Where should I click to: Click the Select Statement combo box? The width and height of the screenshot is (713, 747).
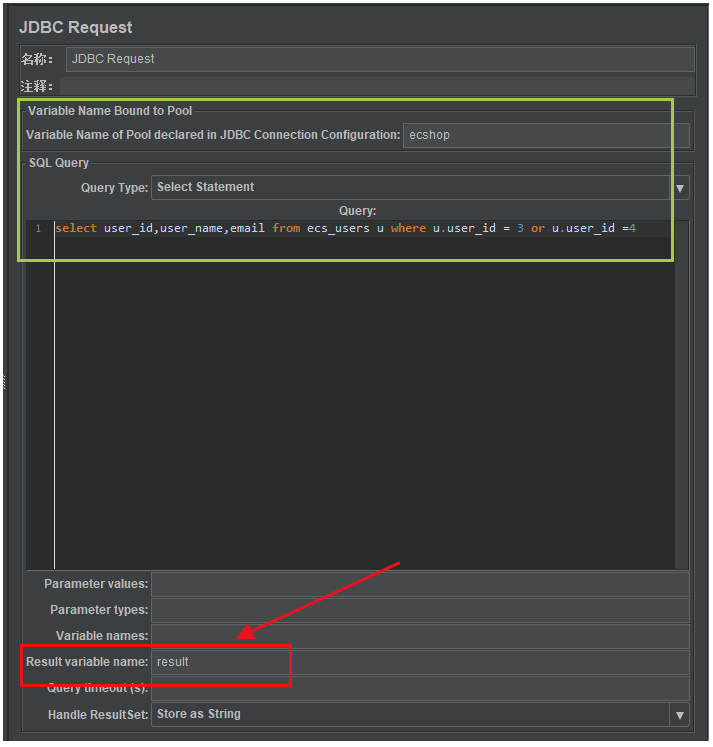pyautogui.click(x=410, y=187)
